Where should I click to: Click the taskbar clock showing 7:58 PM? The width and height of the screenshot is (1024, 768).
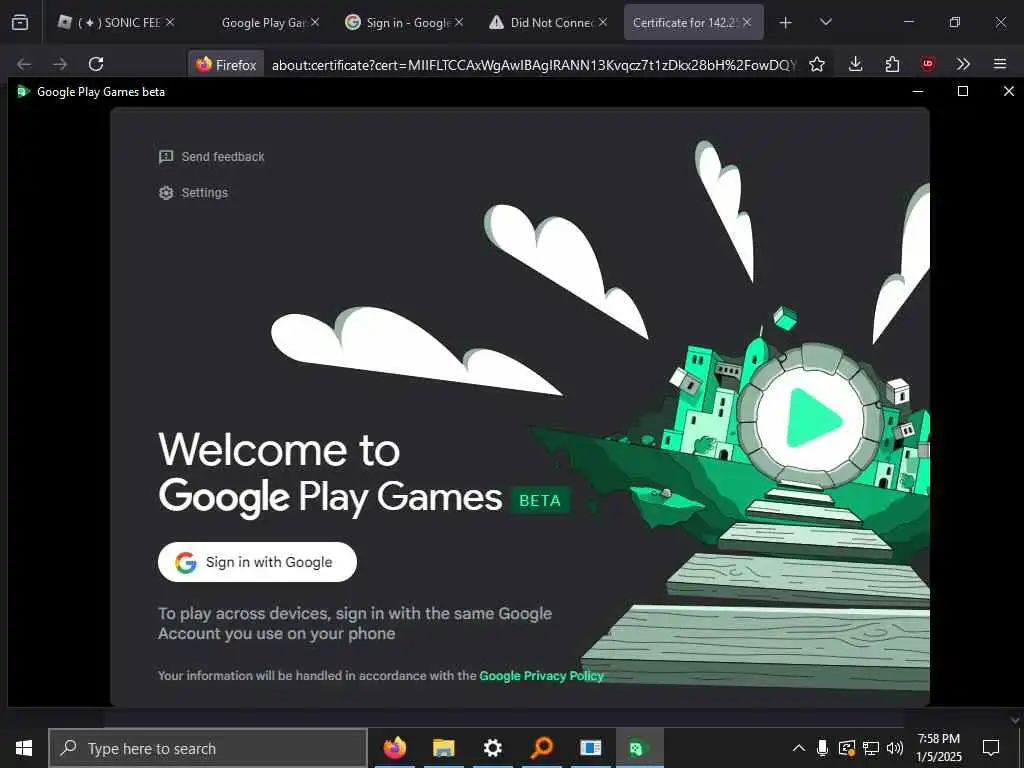tap(939, 748)
